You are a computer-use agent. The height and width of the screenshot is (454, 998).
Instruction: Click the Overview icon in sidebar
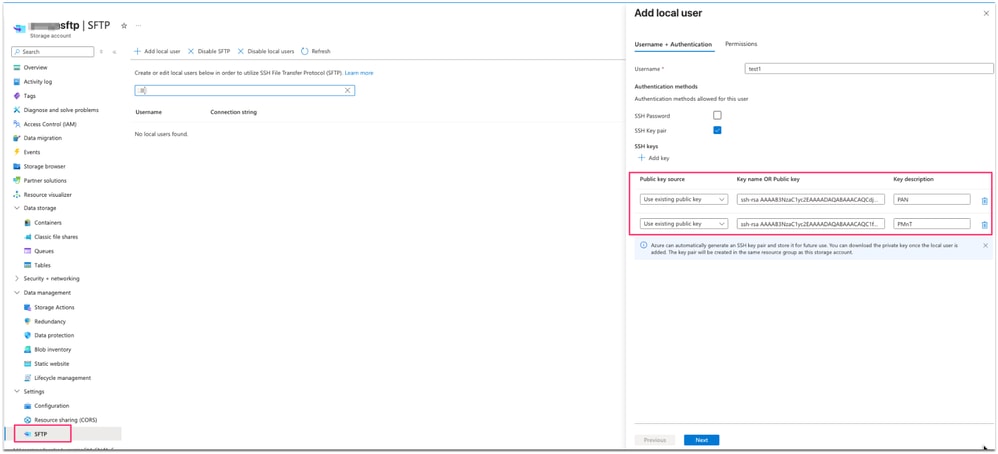17,67
